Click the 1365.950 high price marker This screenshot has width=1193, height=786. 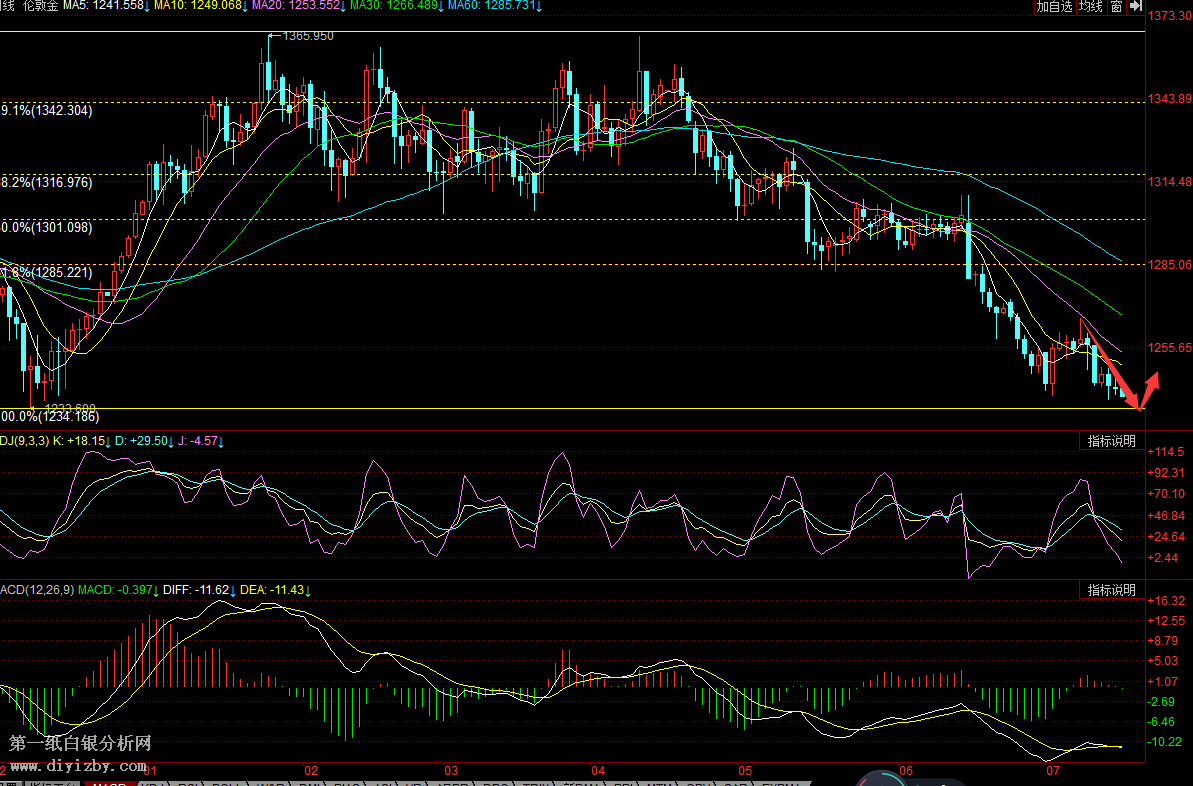[307, 36]
